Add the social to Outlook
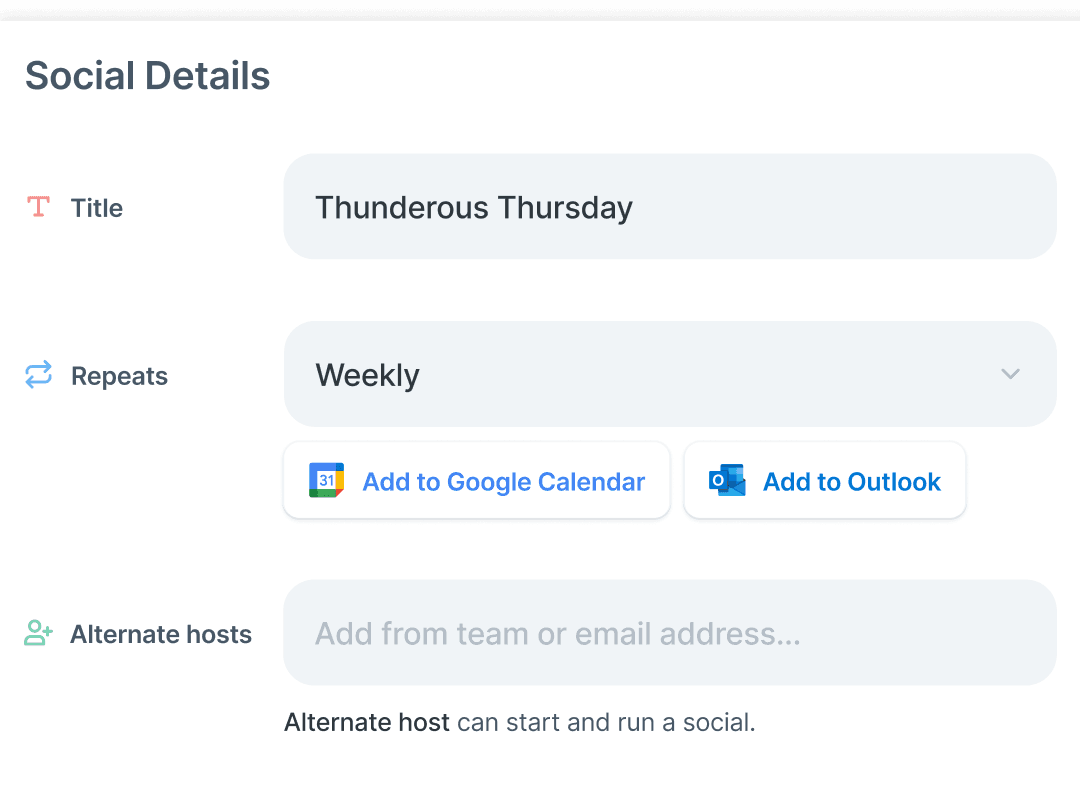Image resolution: width=1080 pixels, height=794 pixels. pyautogui.click(x=824, y=480)
